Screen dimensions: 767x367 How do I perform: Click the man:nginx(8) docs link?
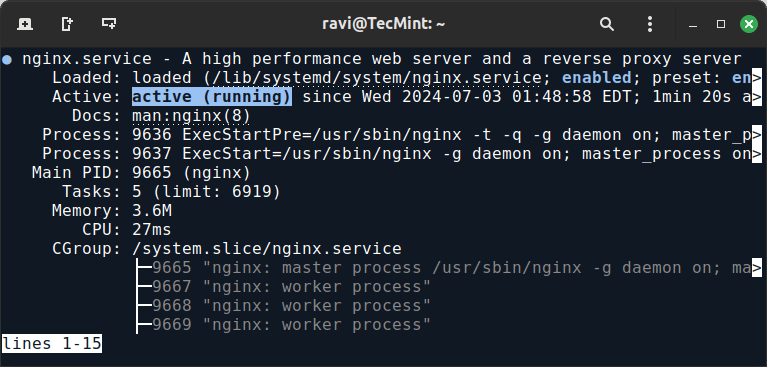coord(191,116)
